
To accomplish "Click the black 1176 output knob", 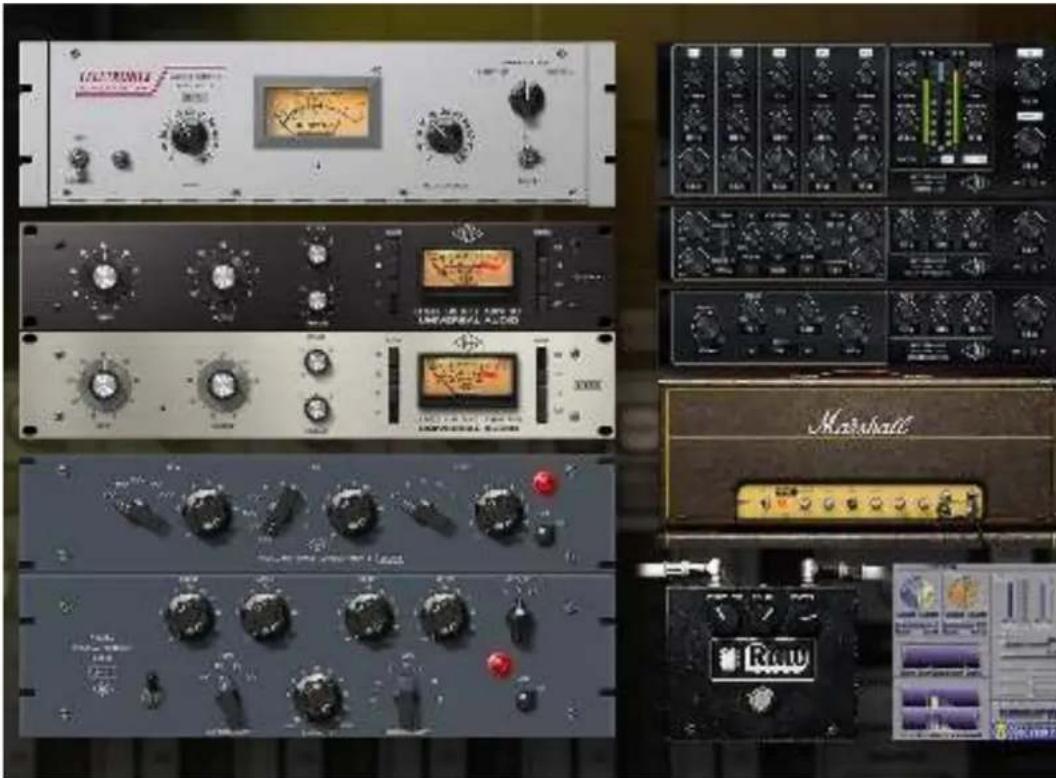I will [223, 276].
